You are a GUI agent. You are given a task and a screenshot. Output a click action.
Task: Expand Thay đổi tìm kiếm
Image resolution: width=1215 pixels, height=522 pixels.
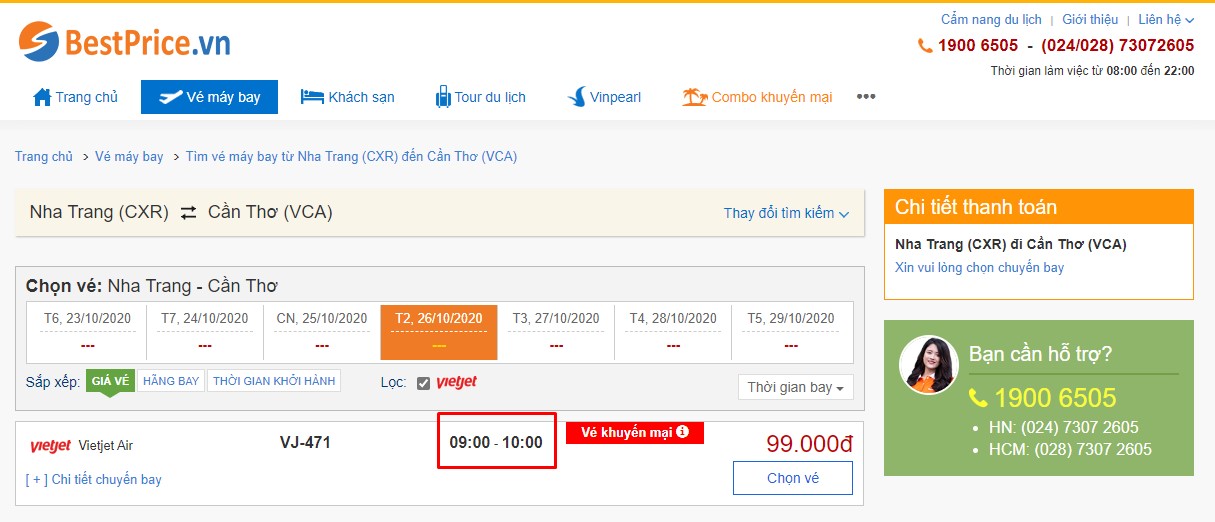pyautogui.click(x=786, y=213)
